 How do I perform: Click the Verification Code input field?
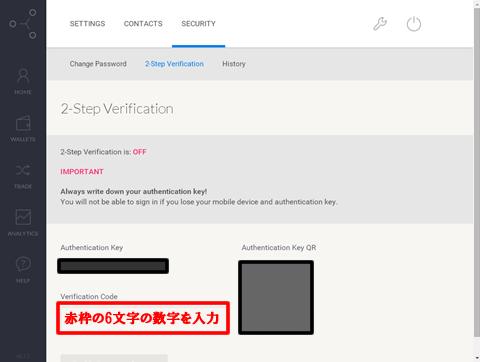[x=143, y=318]
